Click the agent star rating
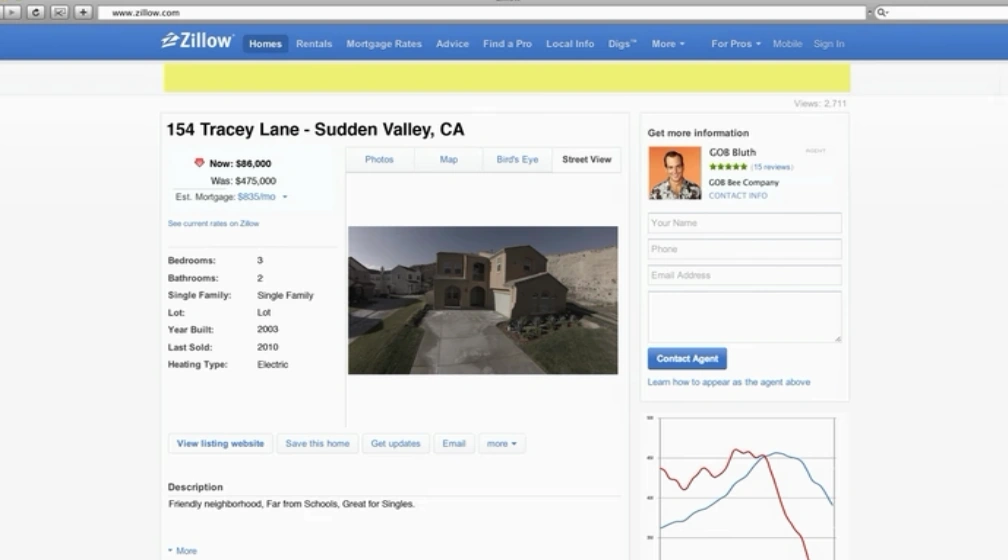 coord(728,167)
